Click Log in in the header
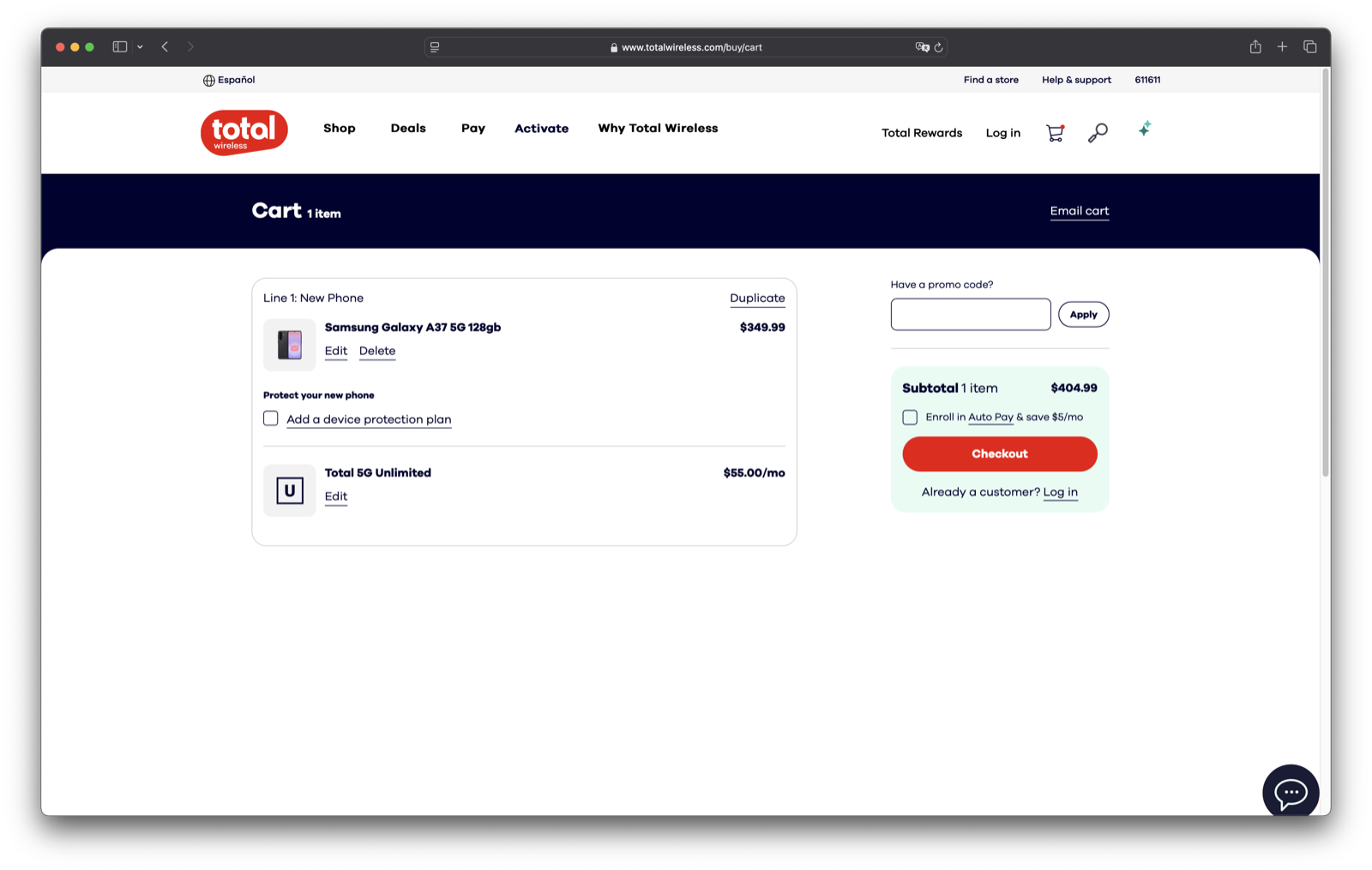 (1003, 133)
